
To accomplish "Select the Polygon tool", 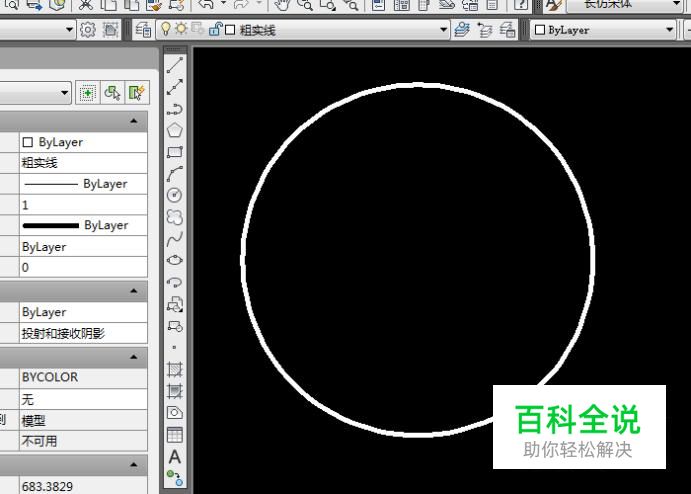I will click(x=175, y=130).
